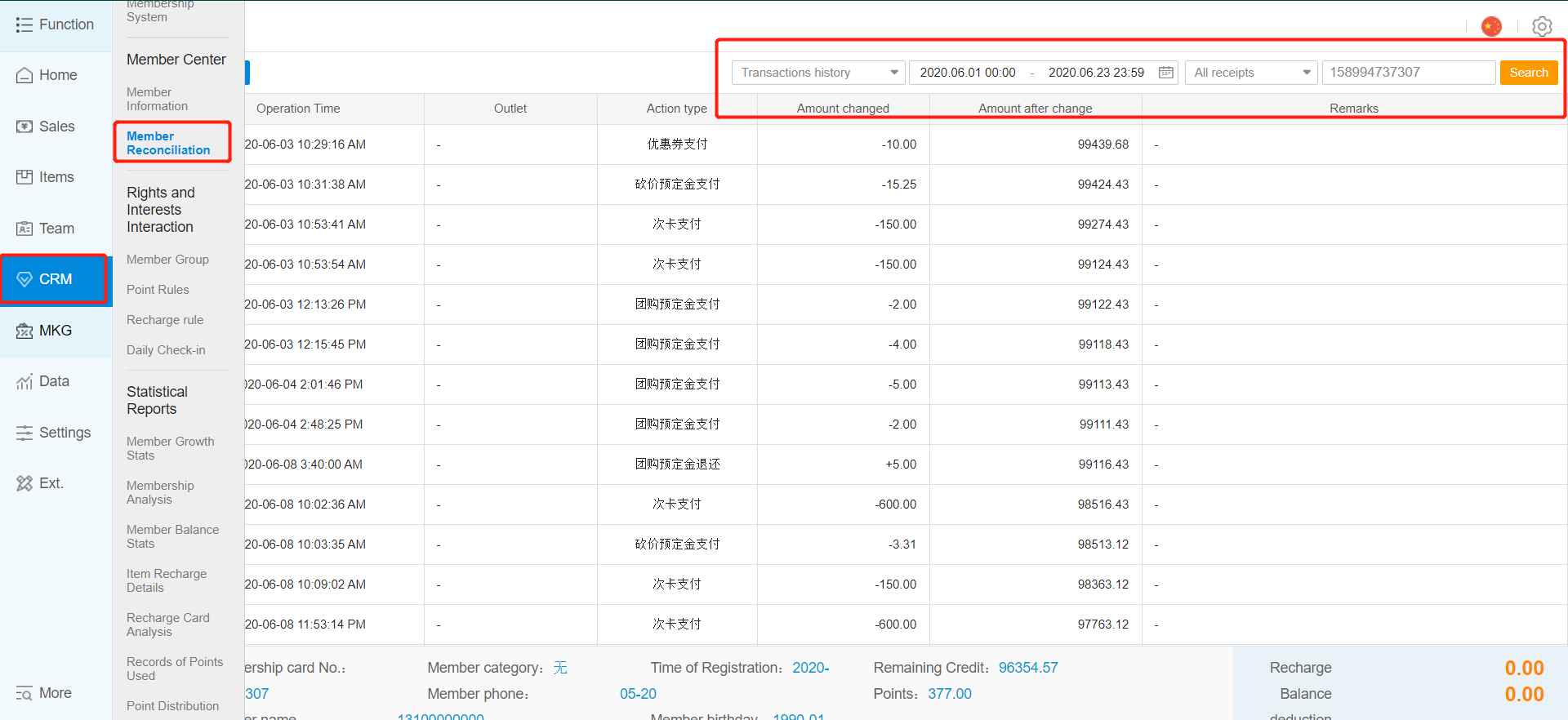Viewport: 1568px width, 720px height.
Task: Open Point Rules submenu
Action: (x=158, y=290)
